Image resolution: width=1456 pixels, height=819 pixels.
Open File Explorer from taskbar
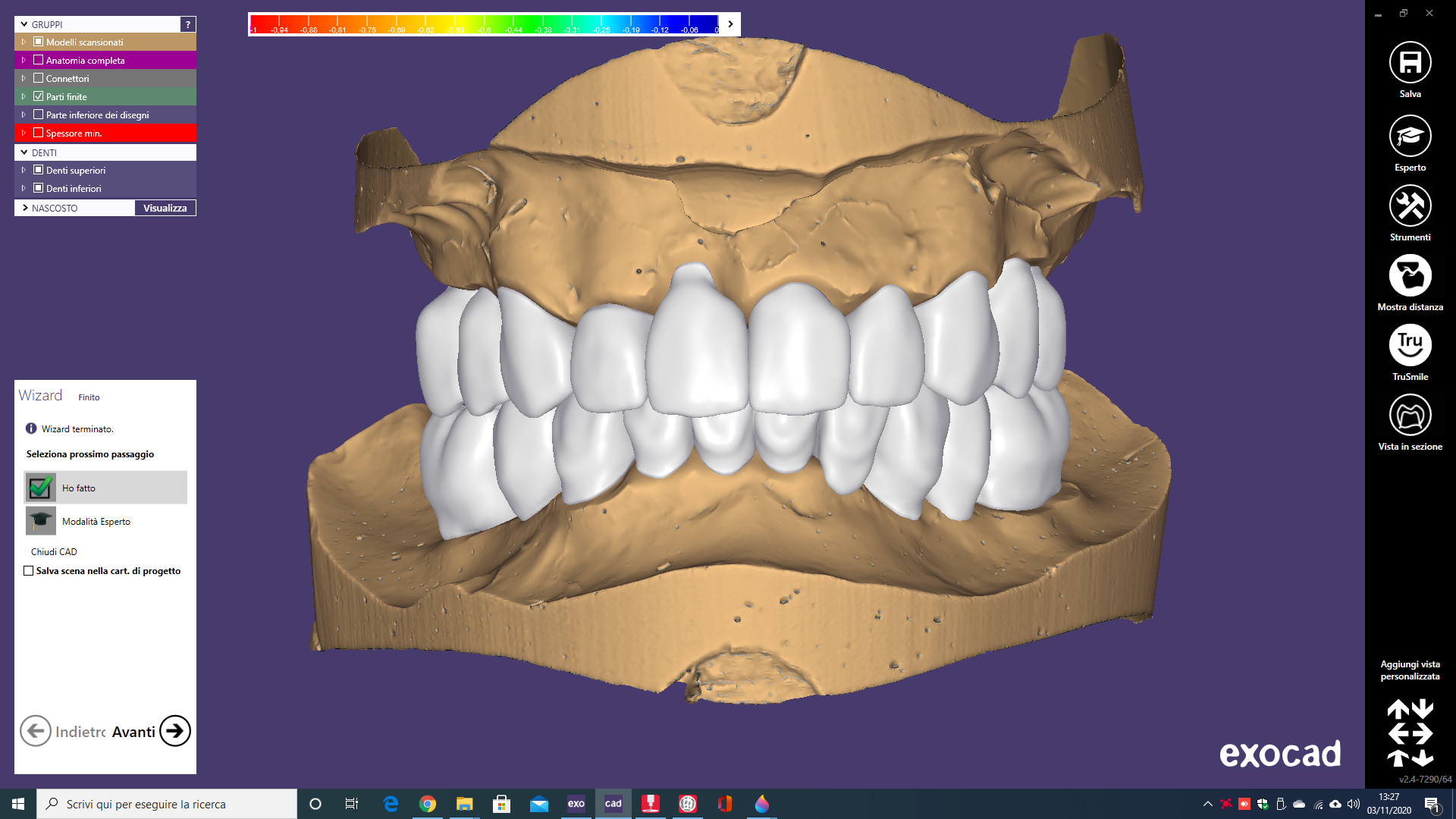[465, 804]
